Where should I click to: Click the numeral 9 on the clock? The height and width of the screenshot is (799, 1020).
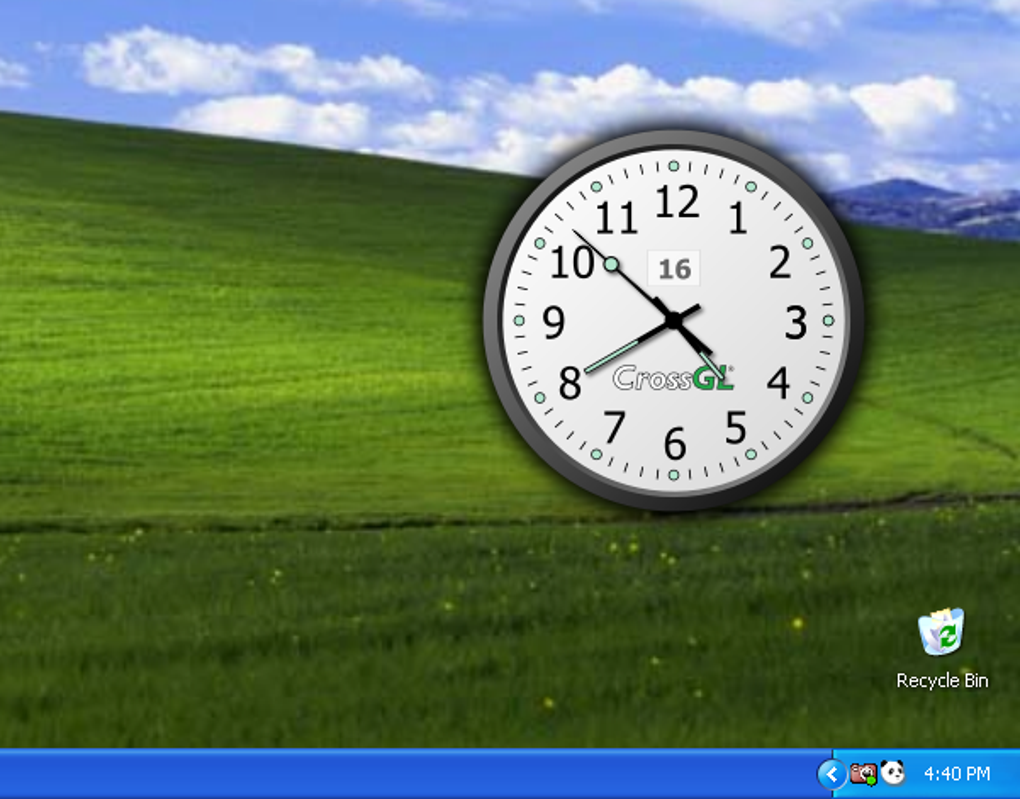554,322
